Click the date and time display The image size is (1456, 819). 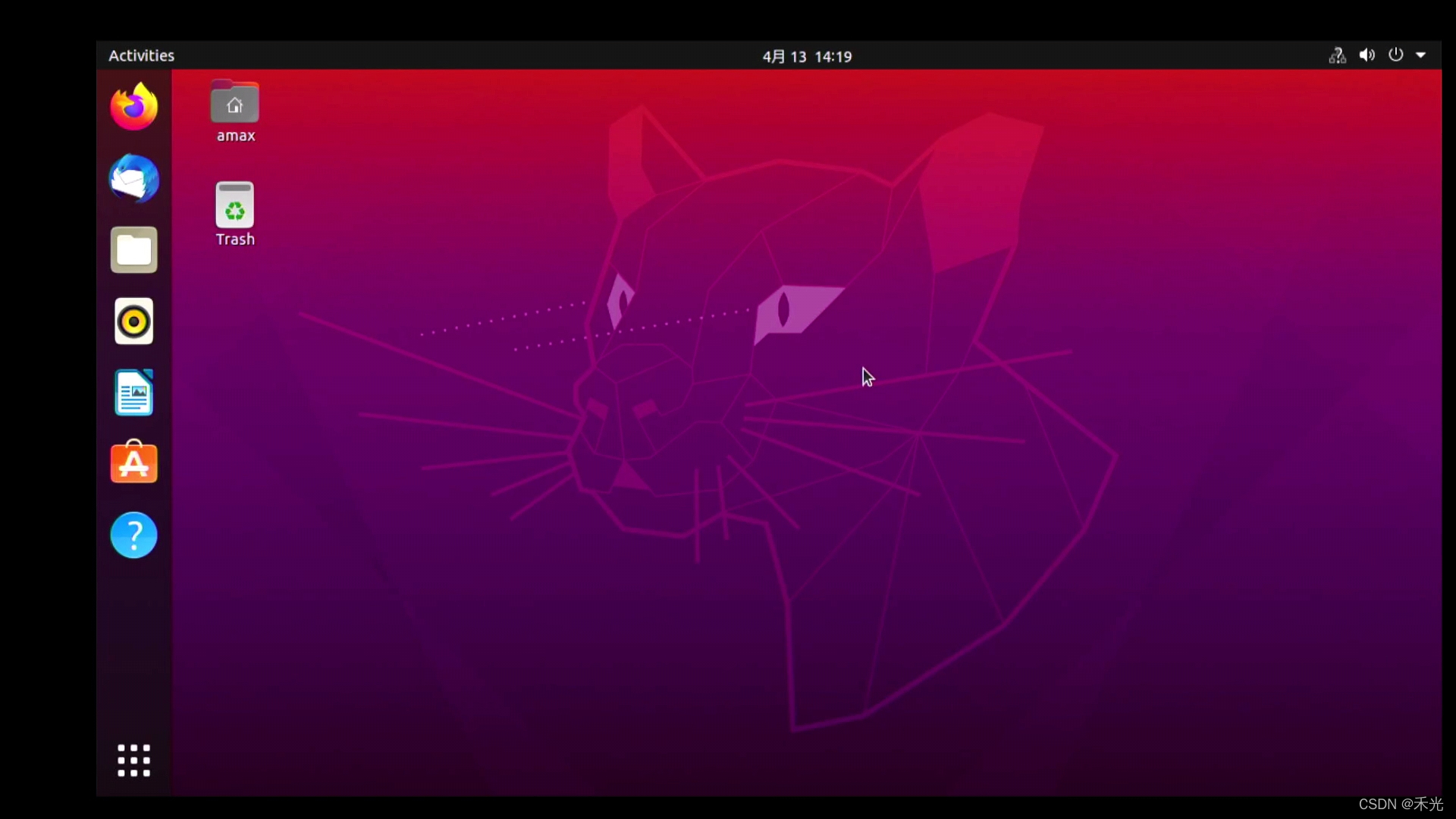808,55
